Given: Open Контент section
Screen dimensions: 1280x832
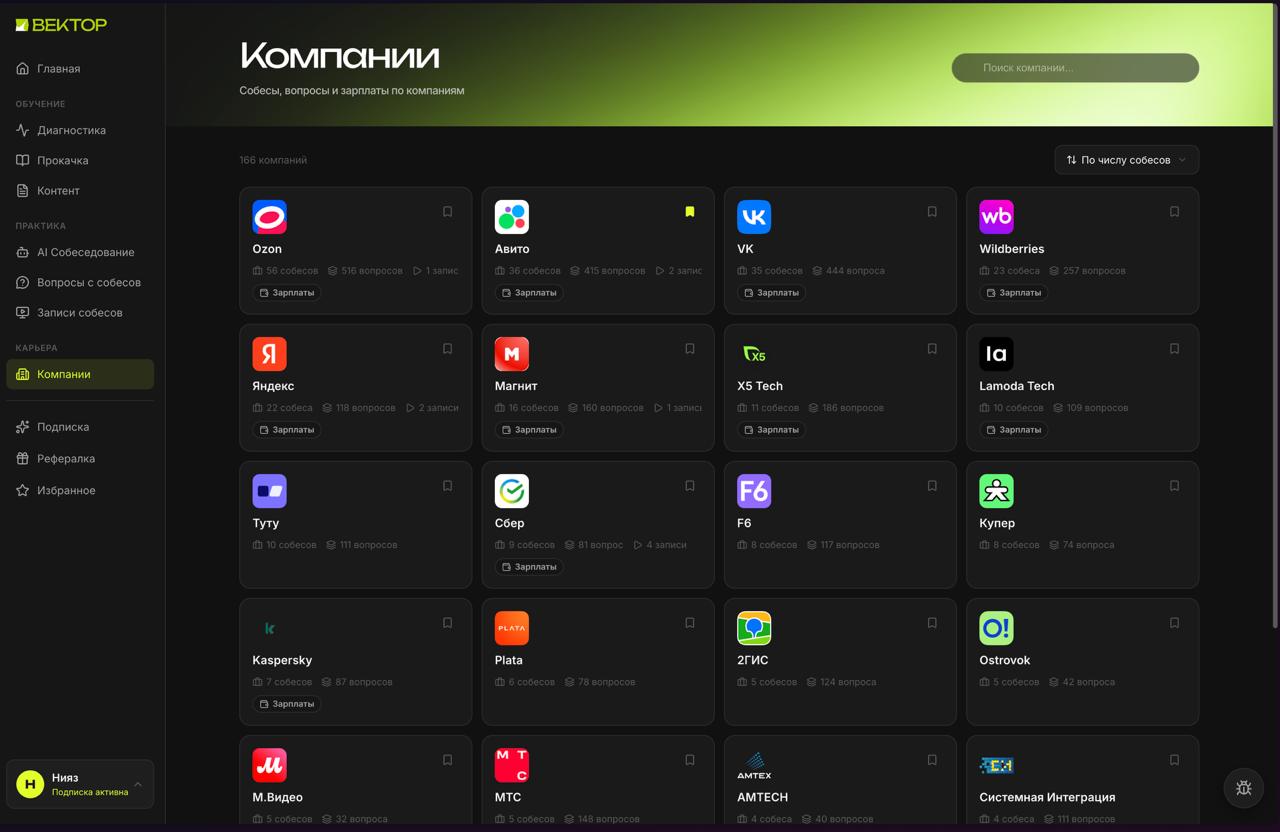Looking at the screenshot, I should pos(80,190).
